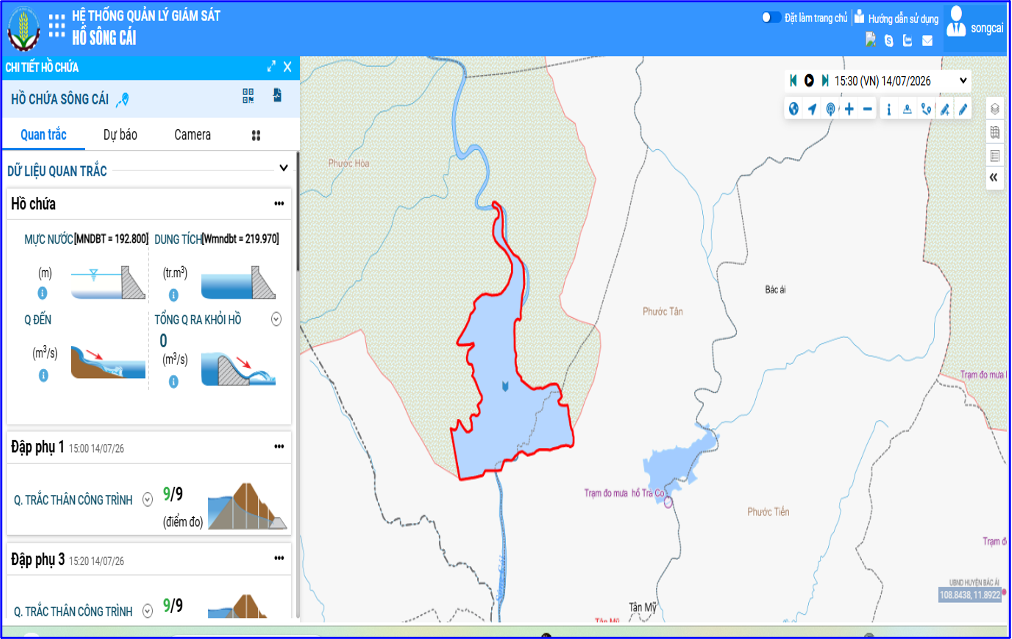Open the 'Hướng dẫn sử dụng' user guide
This screenshot has height=639, width=1012.
[896, 18]
